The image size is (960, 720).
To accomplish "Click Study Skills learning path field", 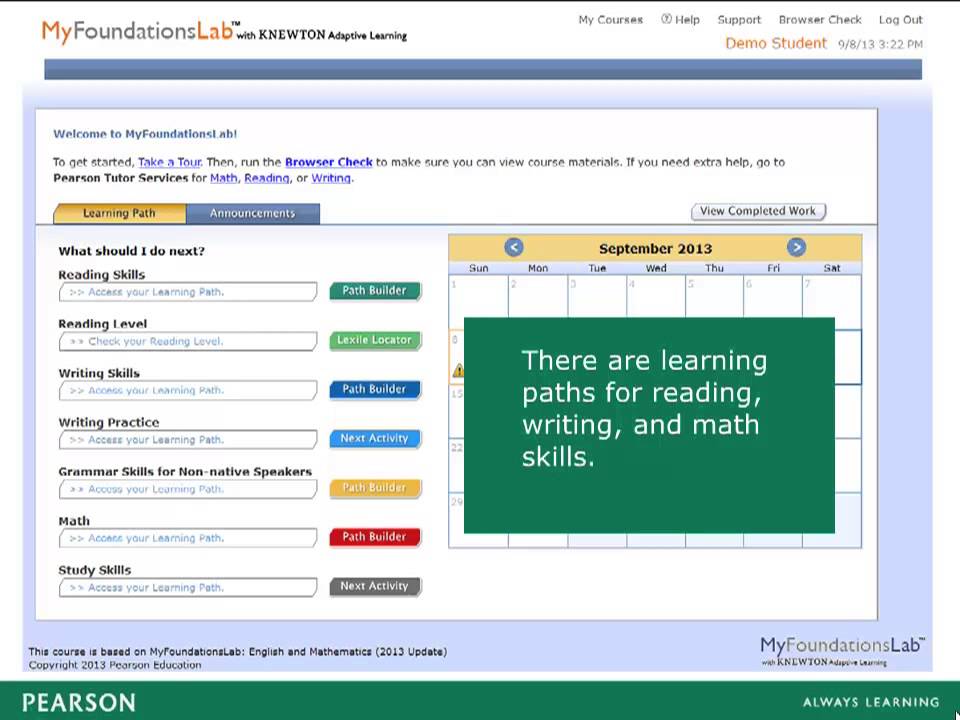I will tap(188, 588).
